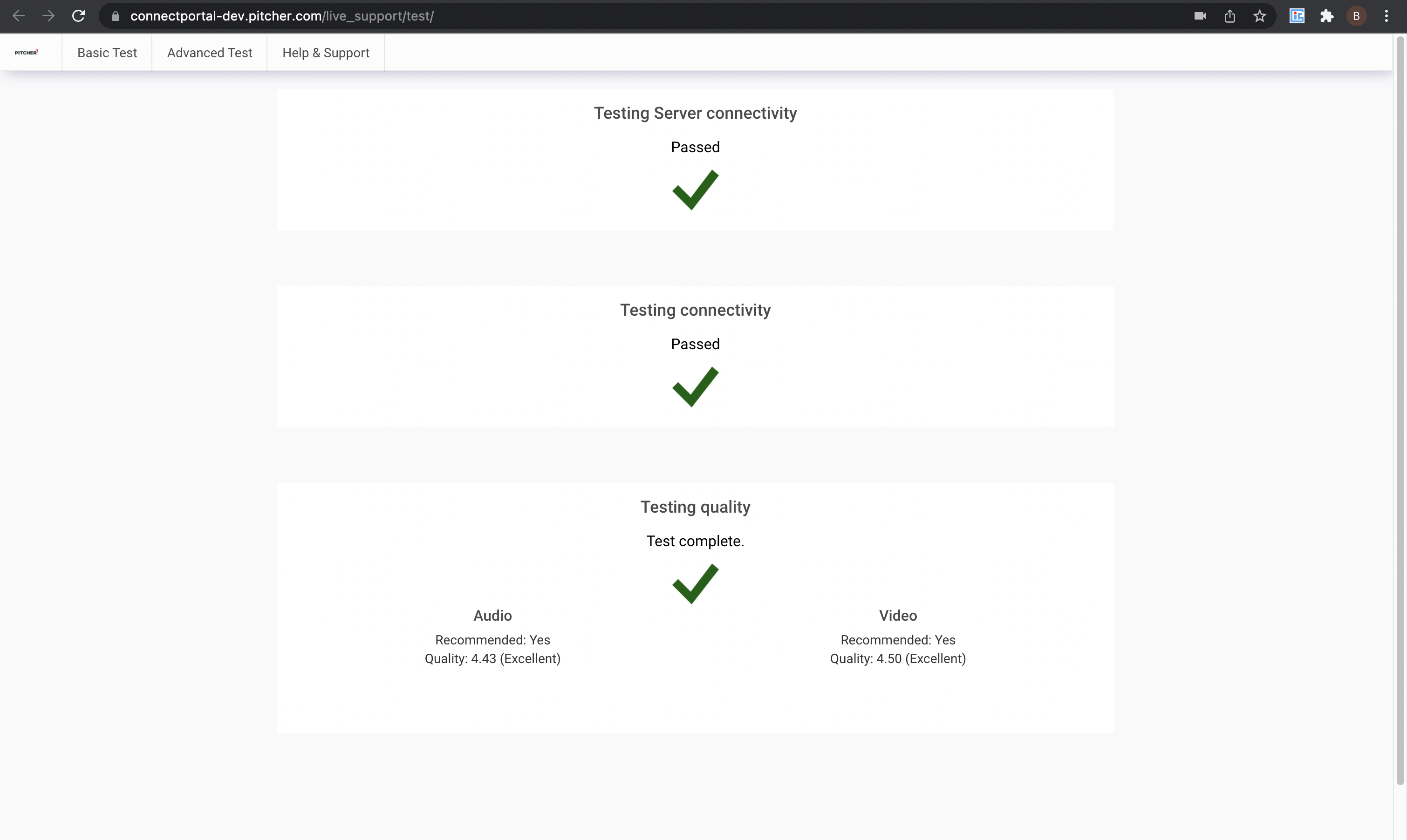Screen dimensions: 1407x840
Task: Click the browser back arrow
Action: [x=19, y=16]
